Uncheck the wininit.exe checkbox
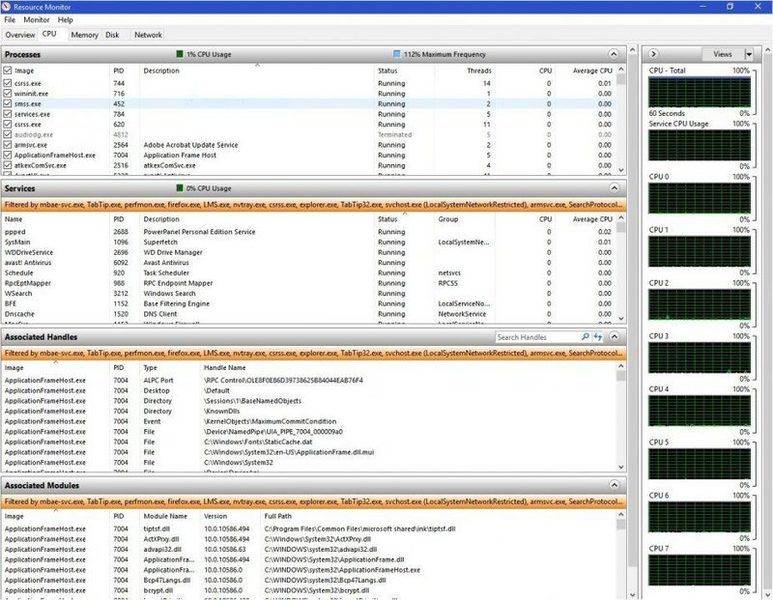 (x=7, y=93)
